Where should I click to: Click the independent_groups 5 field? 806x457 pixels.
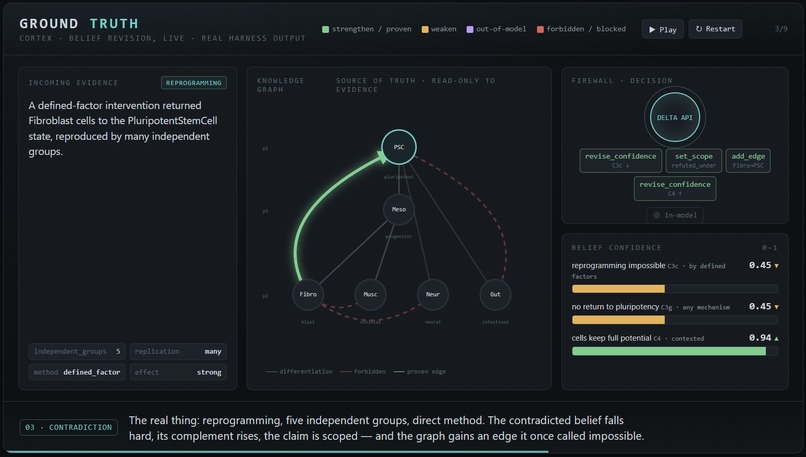tap(77, 352)
